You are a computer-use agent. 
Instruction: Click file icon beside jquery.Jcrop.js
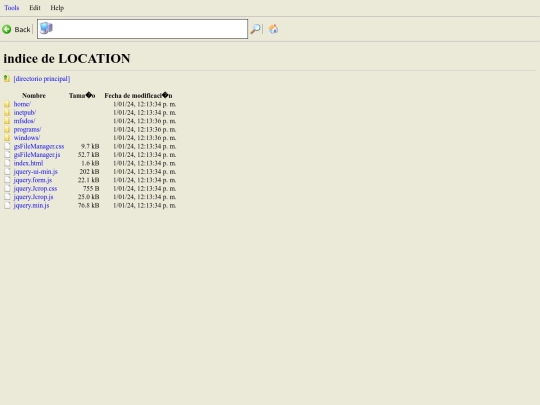[x=7, y=197]
